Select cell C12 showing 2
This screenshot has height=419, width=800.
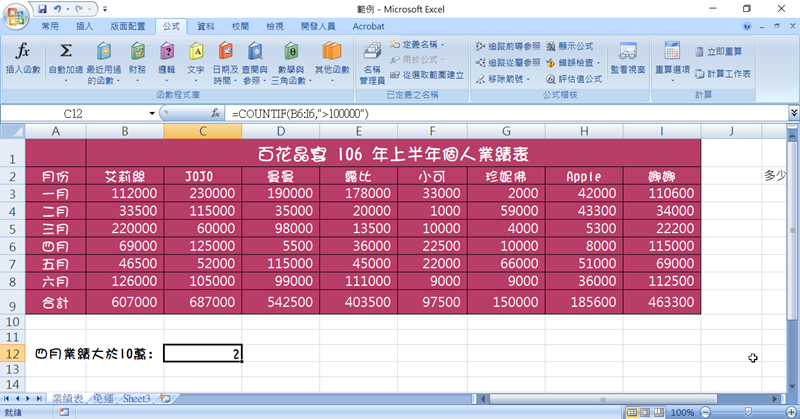coord(203,353)
